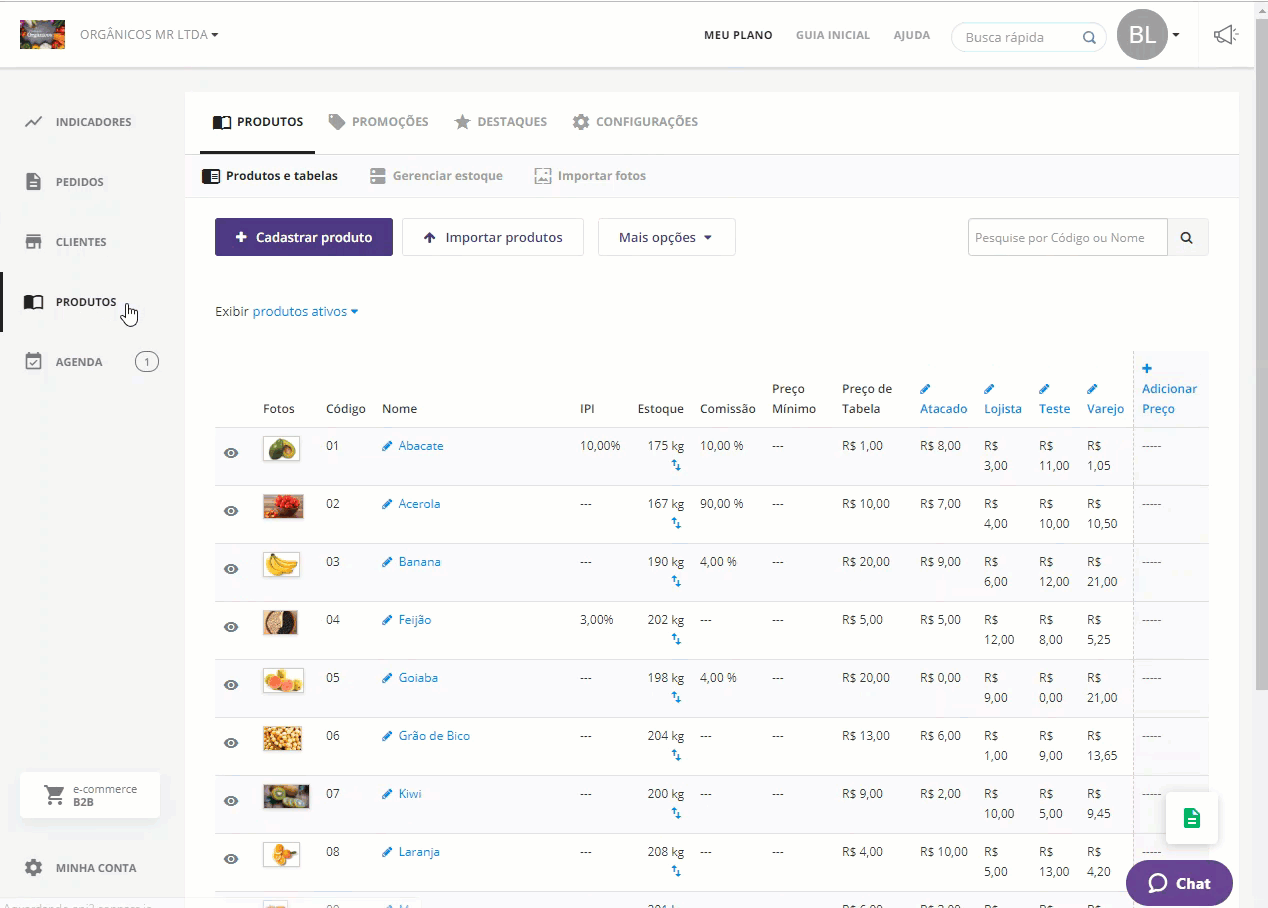Click the Importar produtos button
This screenshot has height=908, width=1268.
coord(492,238)
